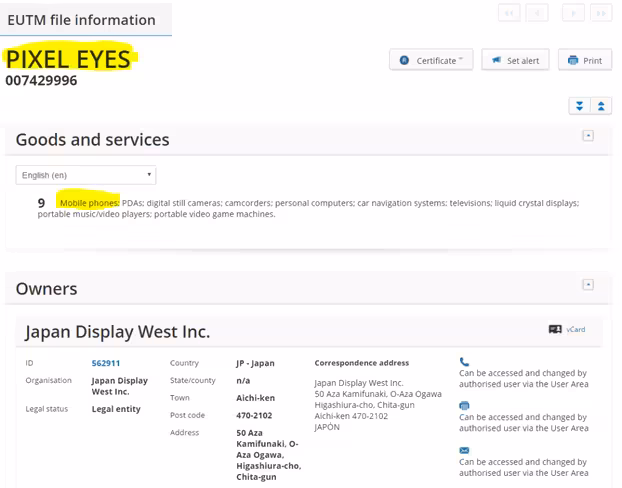The image size is (622, 488).
Task: Open owner ID 562911 link
Action: (x=106, y=363)
